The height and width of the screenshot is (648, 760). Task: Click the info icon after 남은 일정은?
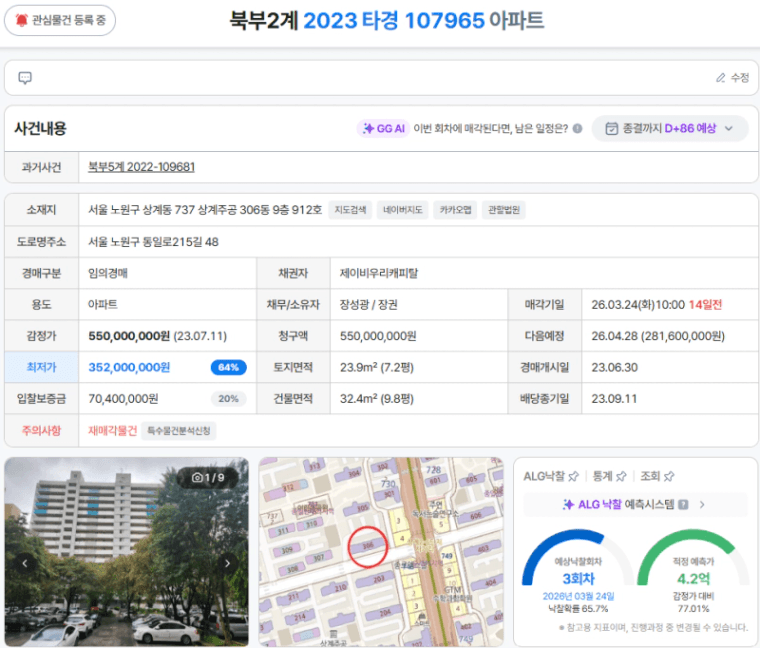coord(577,129)
